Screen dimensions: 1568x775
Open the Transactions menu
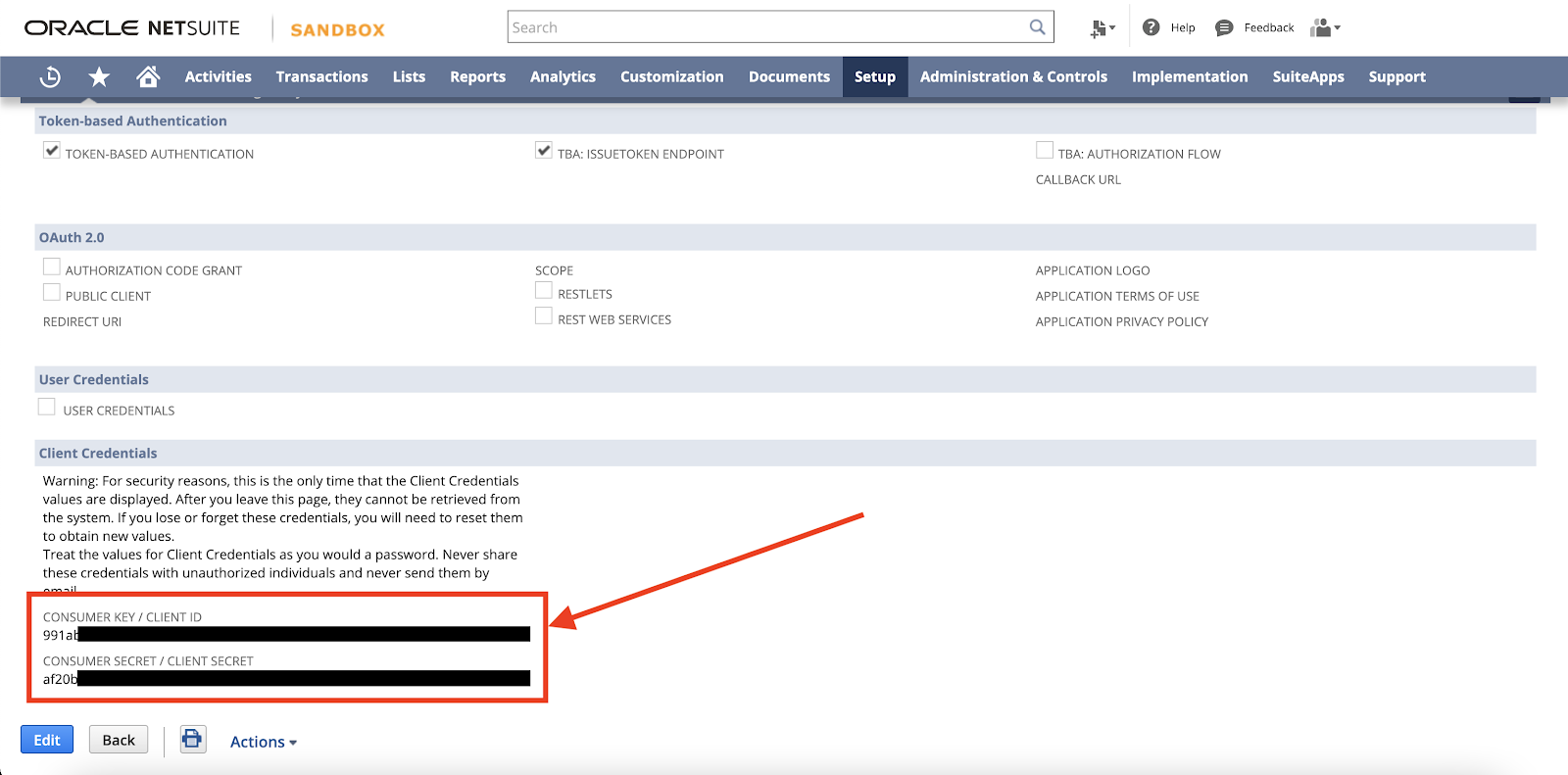321,76
